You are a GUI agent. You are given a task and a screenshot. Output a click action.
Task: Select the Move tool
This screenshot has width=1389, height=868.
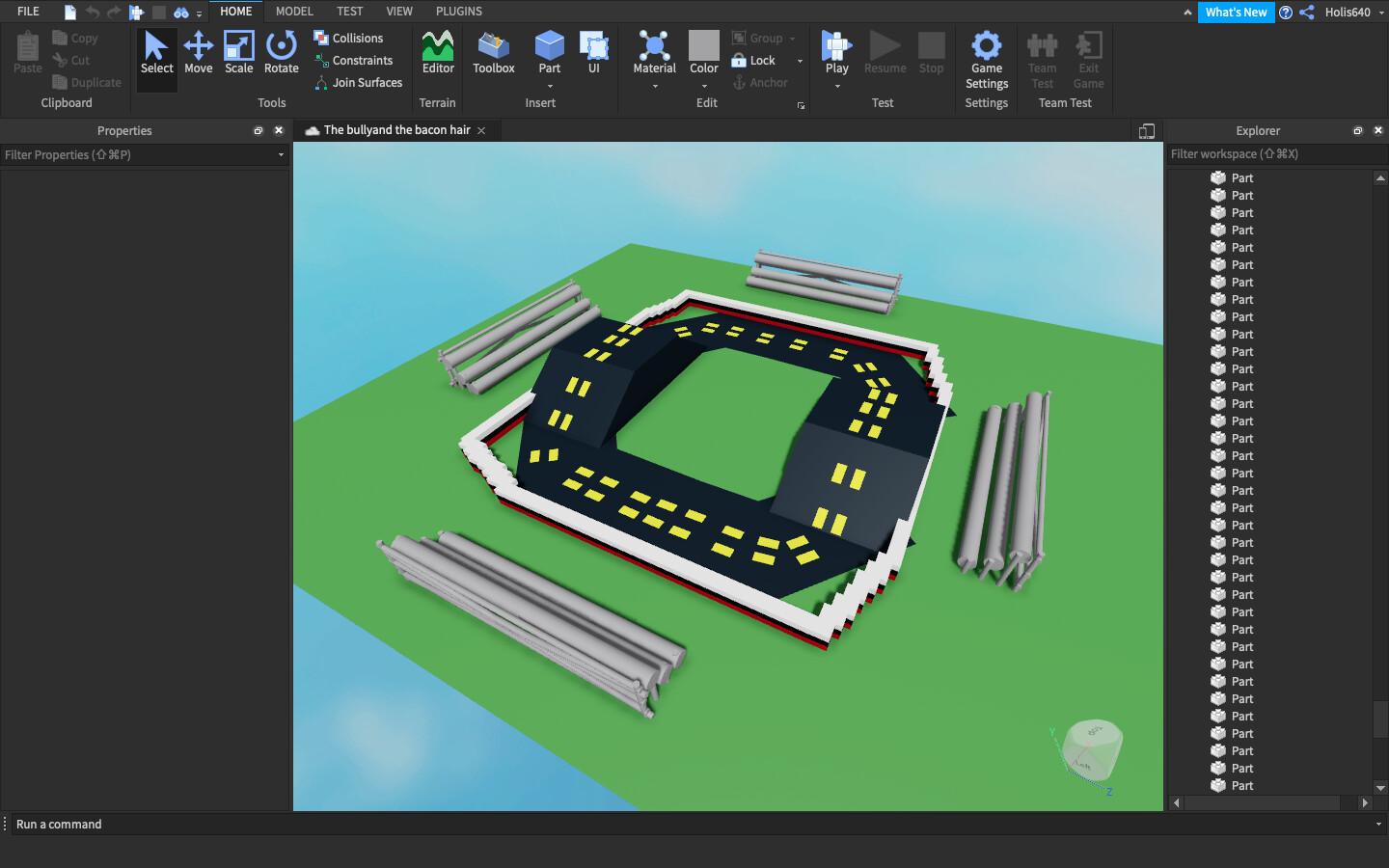click(x=198, y=52)
